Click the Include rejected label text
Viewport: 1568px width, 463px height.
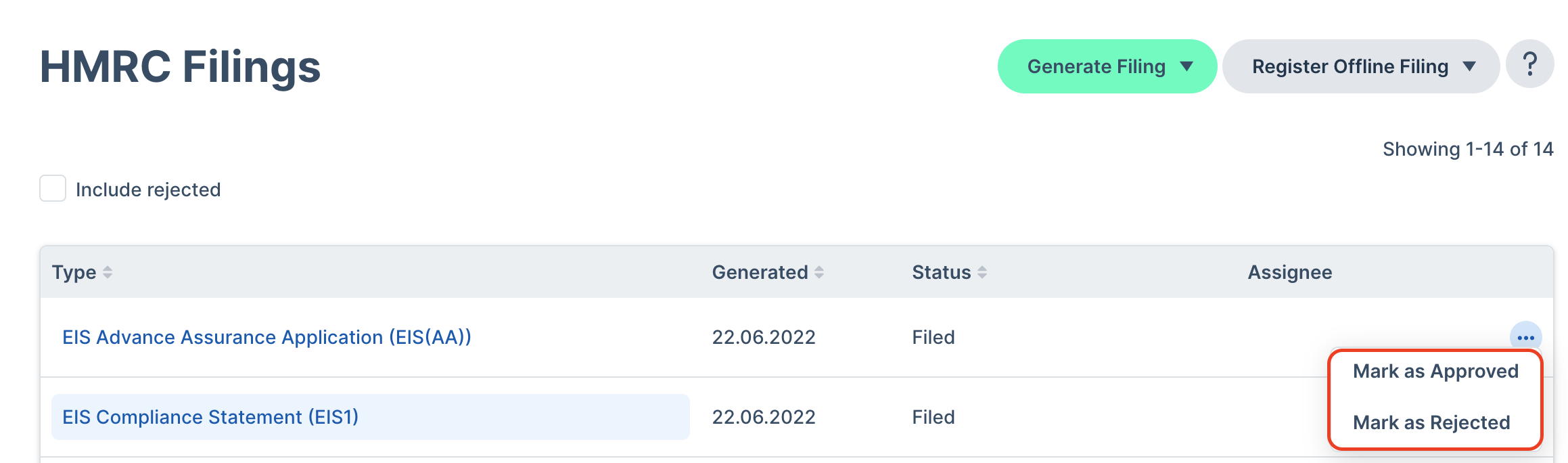click(148, 190)
